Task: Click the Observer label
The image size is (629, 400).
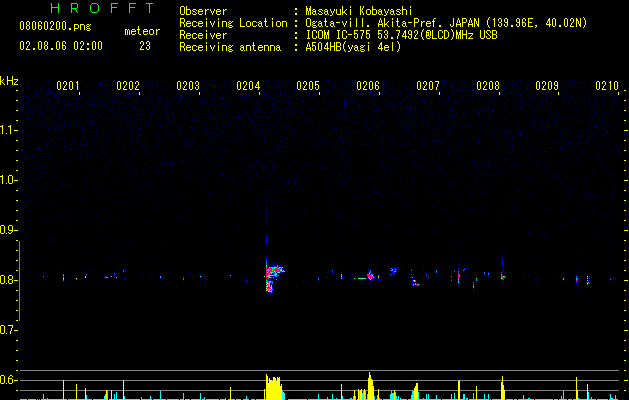Action: 203,11
